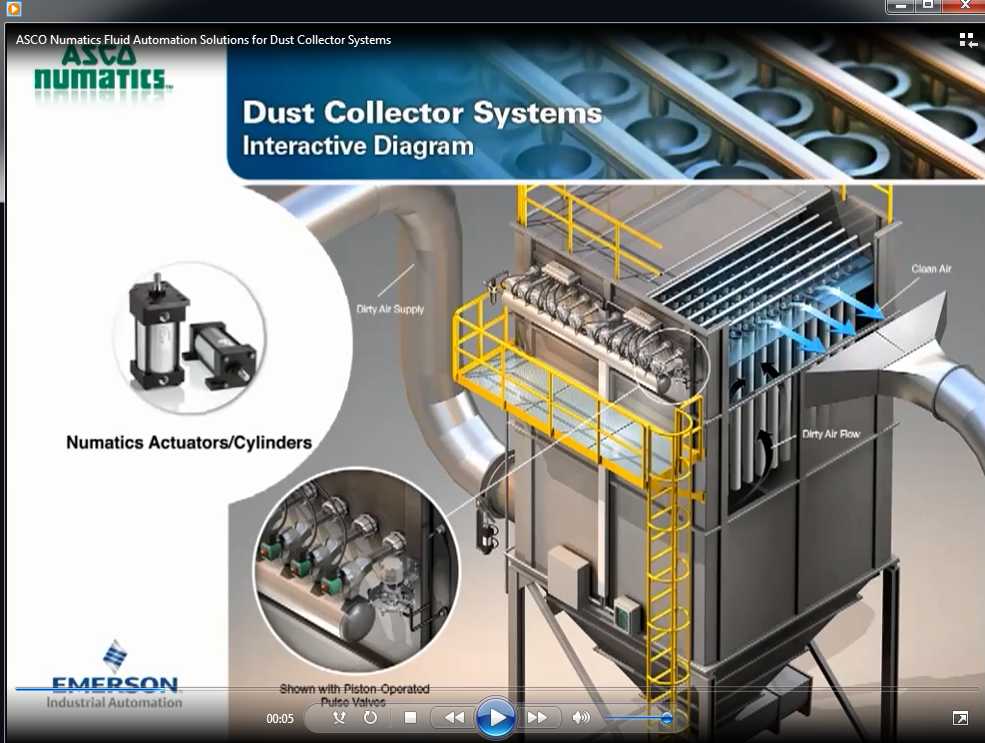Click the rewind (previous) button
This screenshot has width=985, height=743.
(454, 717)
